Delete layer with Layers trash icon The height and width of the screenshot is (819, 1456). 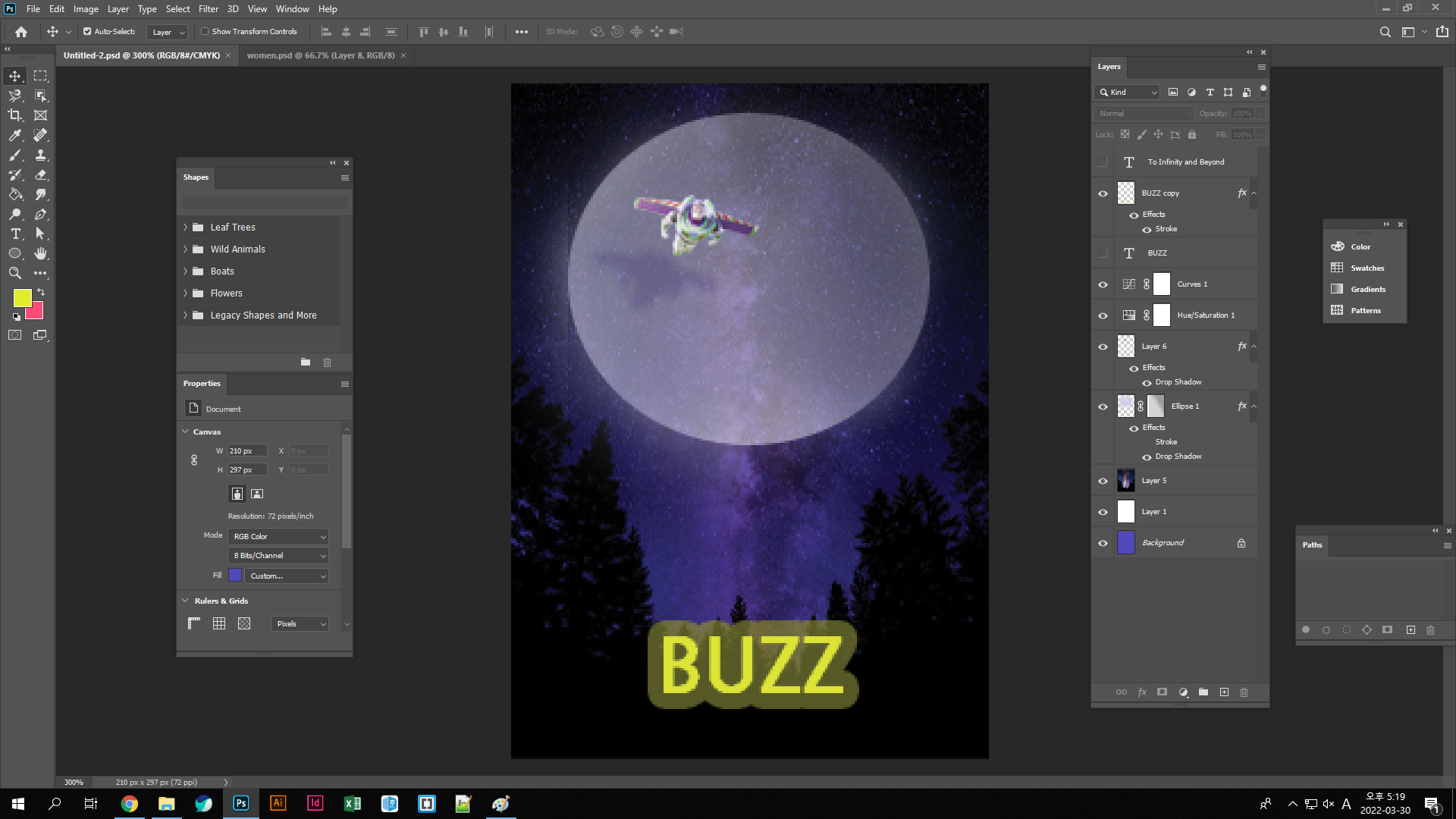[1244, 692]
